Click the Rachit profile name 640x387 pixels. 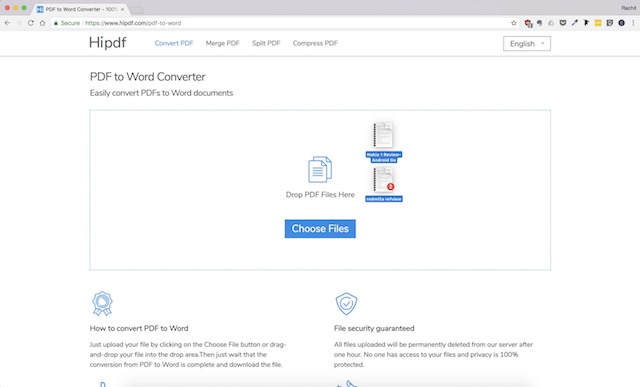629,8
